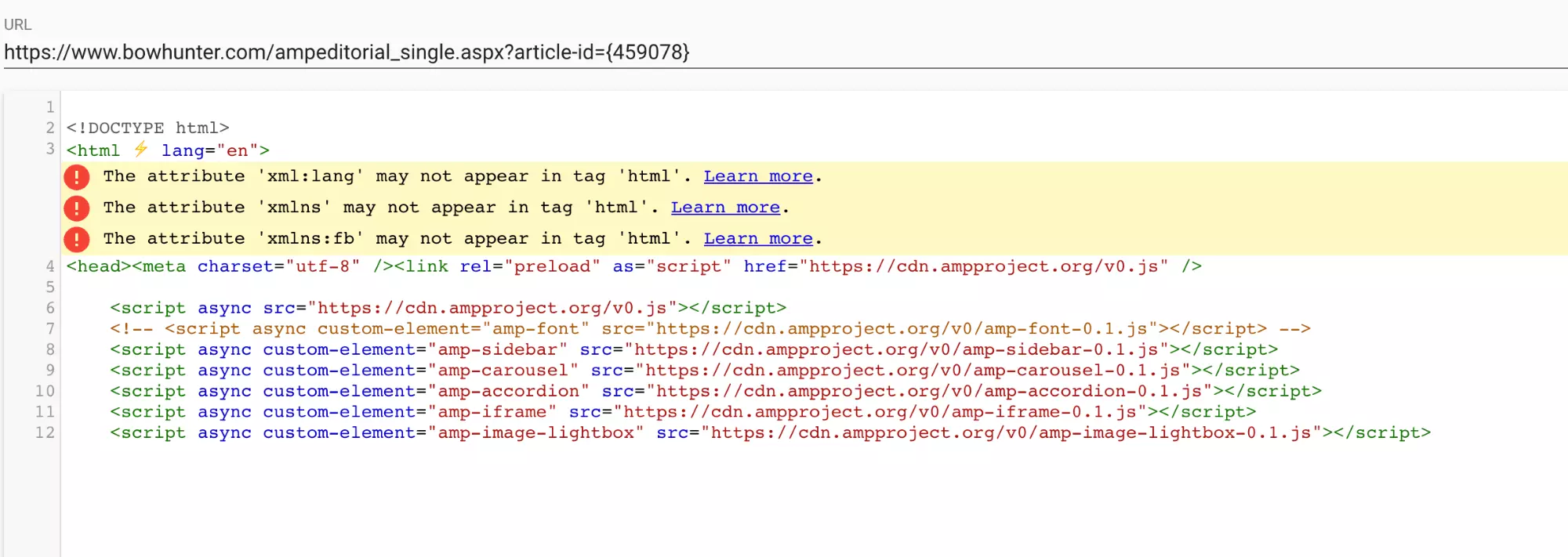
Task: Select line number 3 in the gutter
Action: point(50,149)
